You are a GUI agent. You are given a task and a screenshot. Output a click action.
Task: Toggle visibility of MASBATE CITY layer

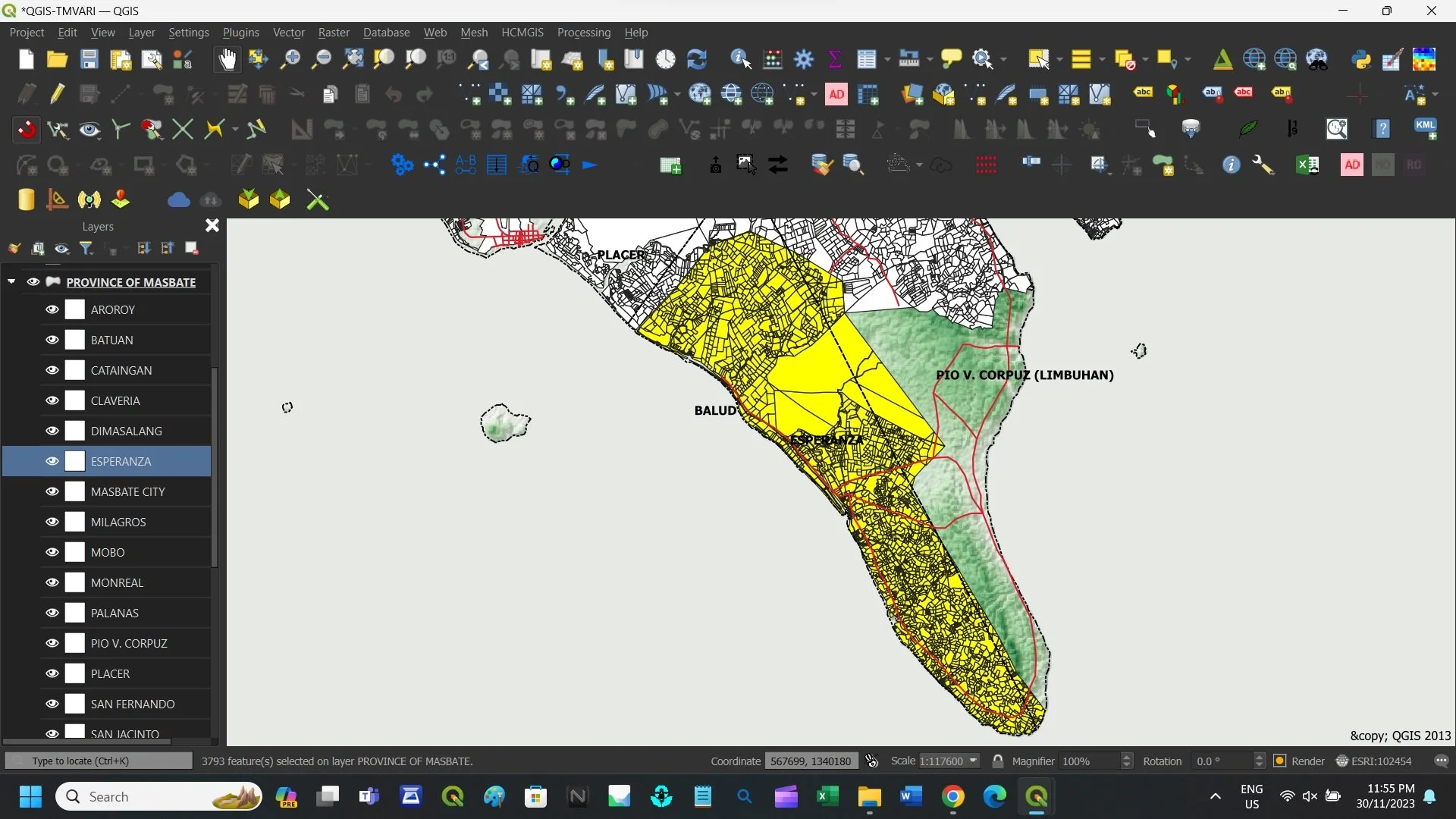point(52,491)
